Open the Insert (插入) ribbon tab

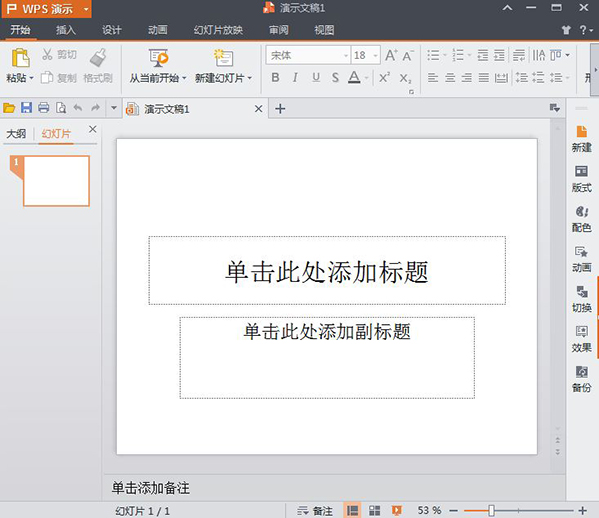tap(66, 30)
